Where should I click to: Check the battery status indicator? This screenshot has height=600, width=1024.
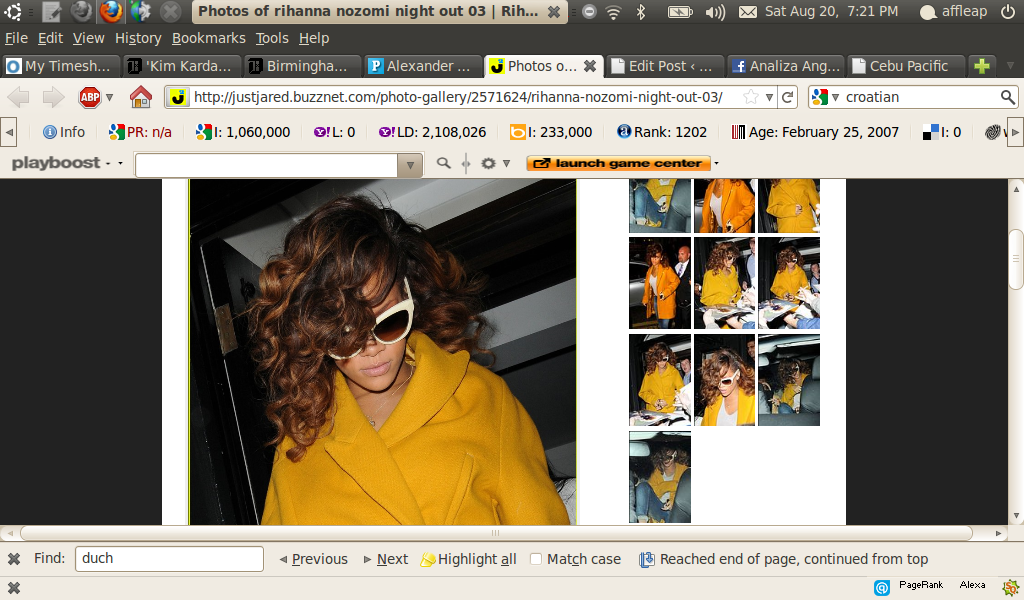[680, 12]
